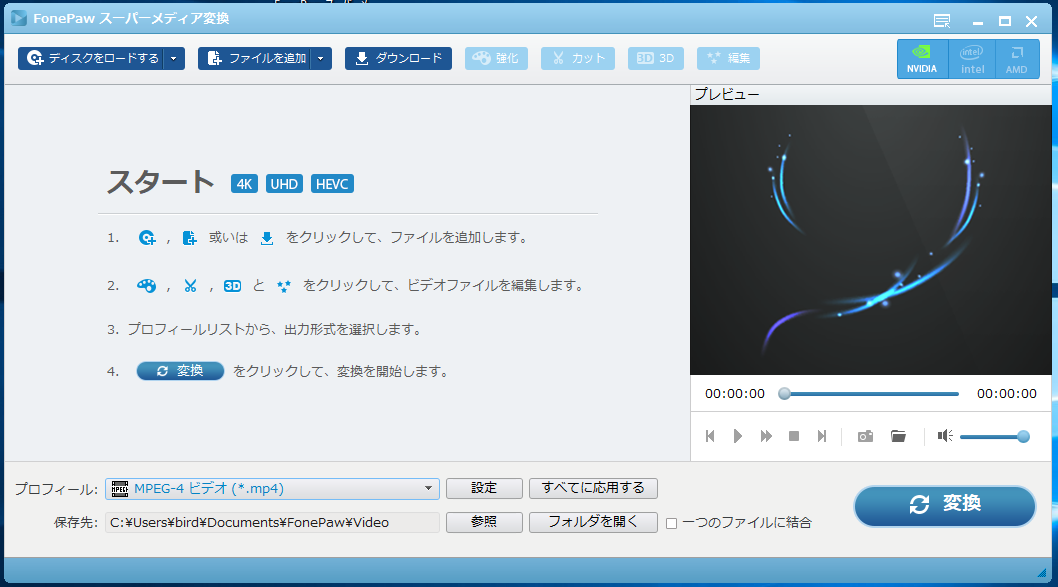
Task: Click the MPEG icon in profile box
Action: pos(120,489)
